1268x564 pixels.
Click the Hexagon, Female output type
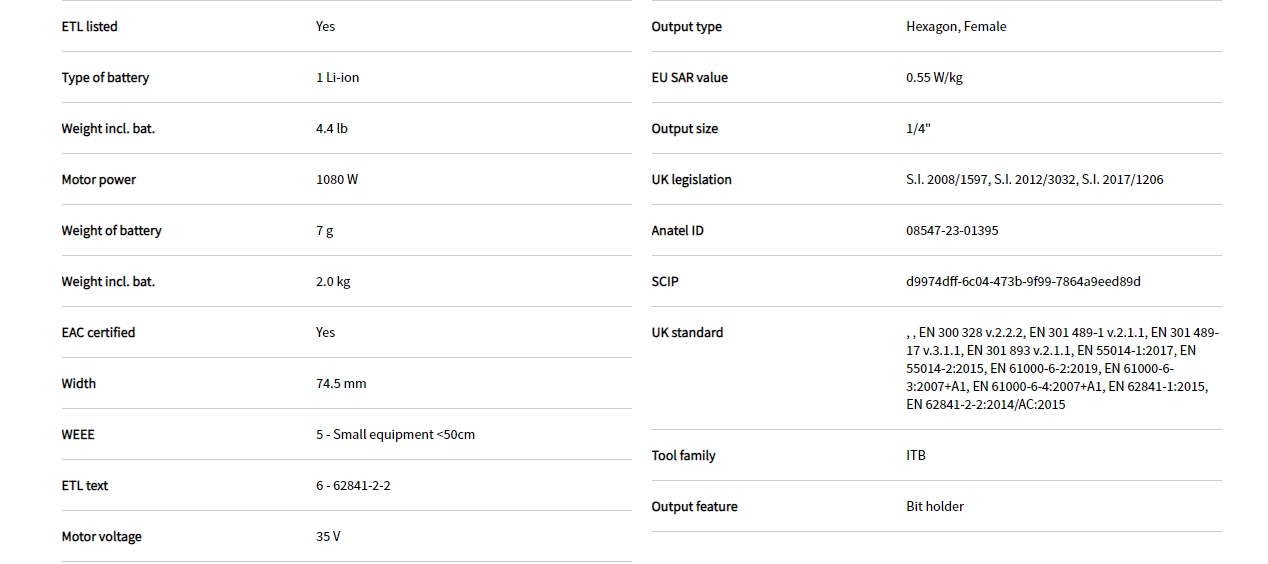click(956, 27)
